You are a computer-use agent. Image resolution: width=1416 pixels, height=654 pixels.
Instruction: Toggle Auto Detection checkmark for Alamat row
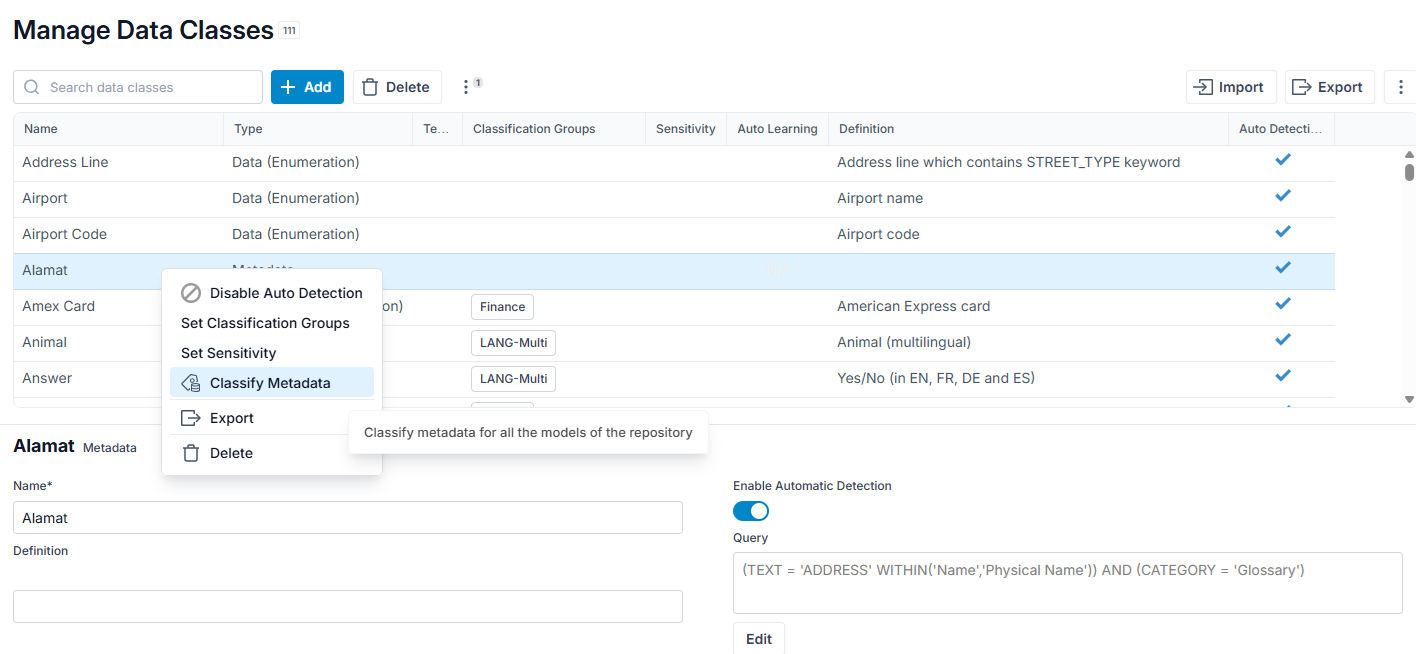click(x=1283, y=268)
